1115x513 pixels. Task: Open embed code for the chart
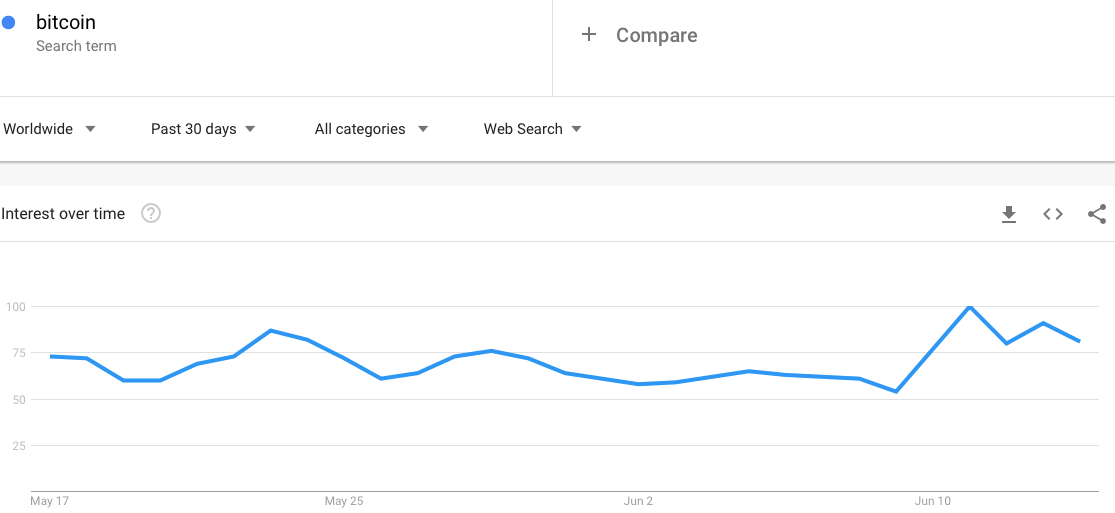click(1052, 214)
